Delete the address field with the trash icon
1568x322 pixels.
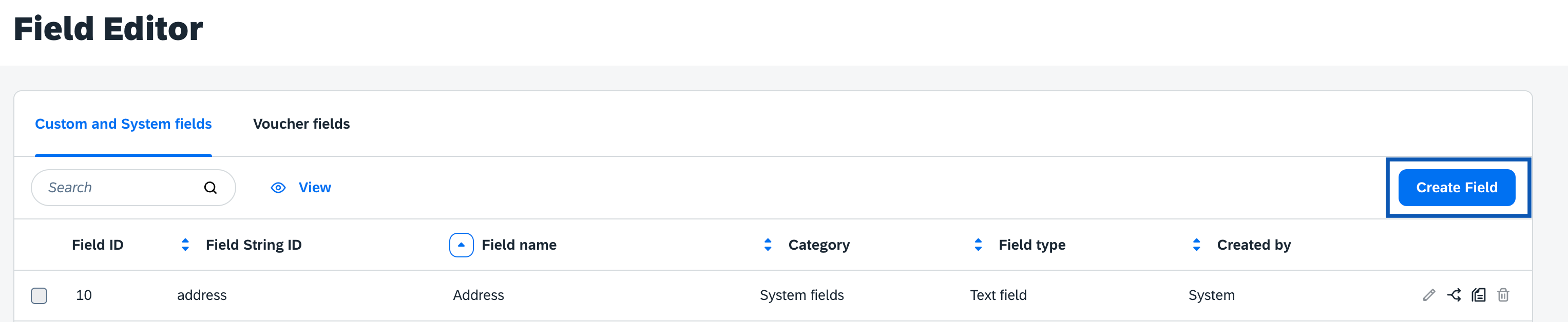tap(1503, 295)
